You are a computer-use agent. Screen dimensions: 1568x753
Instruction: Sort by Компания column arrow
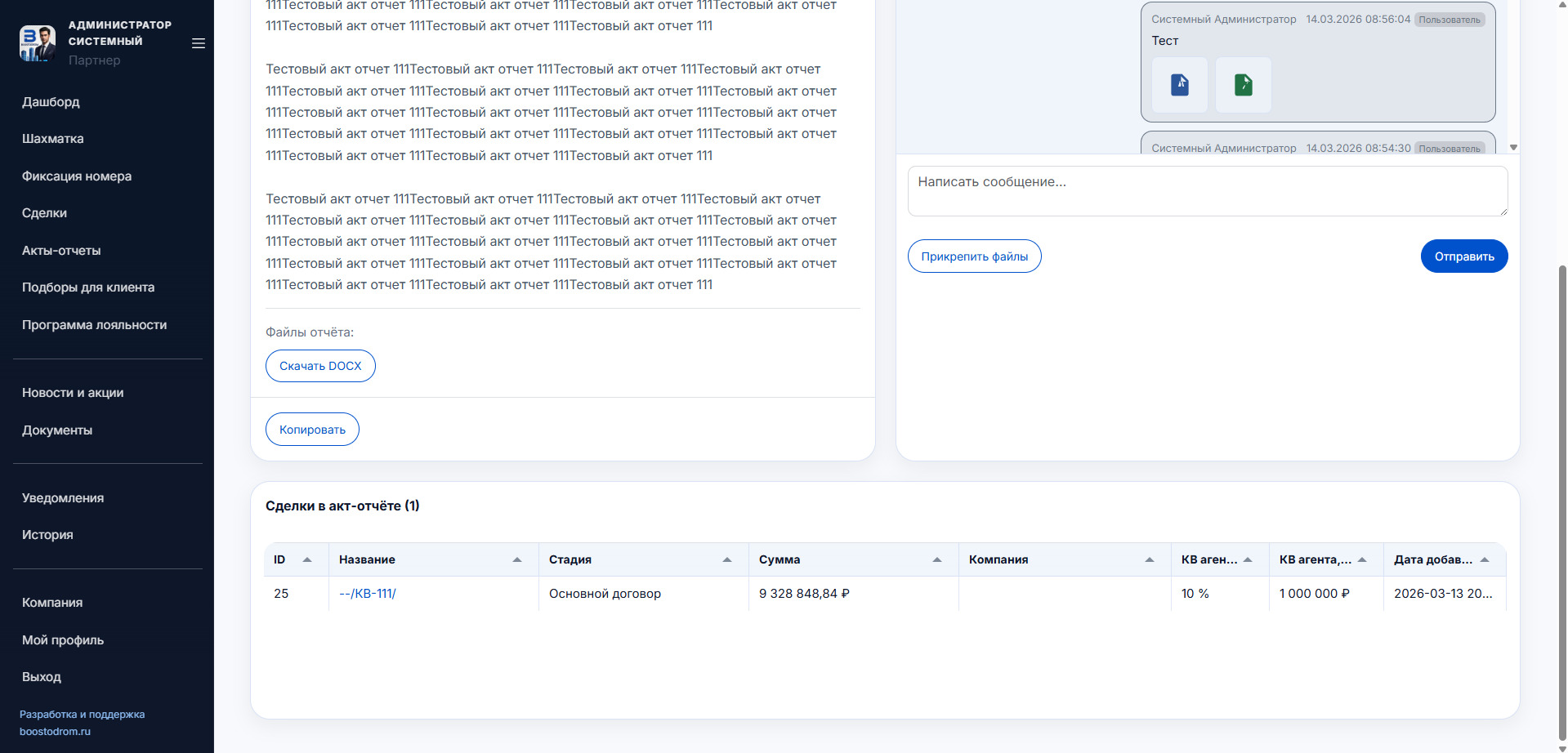1149,559
